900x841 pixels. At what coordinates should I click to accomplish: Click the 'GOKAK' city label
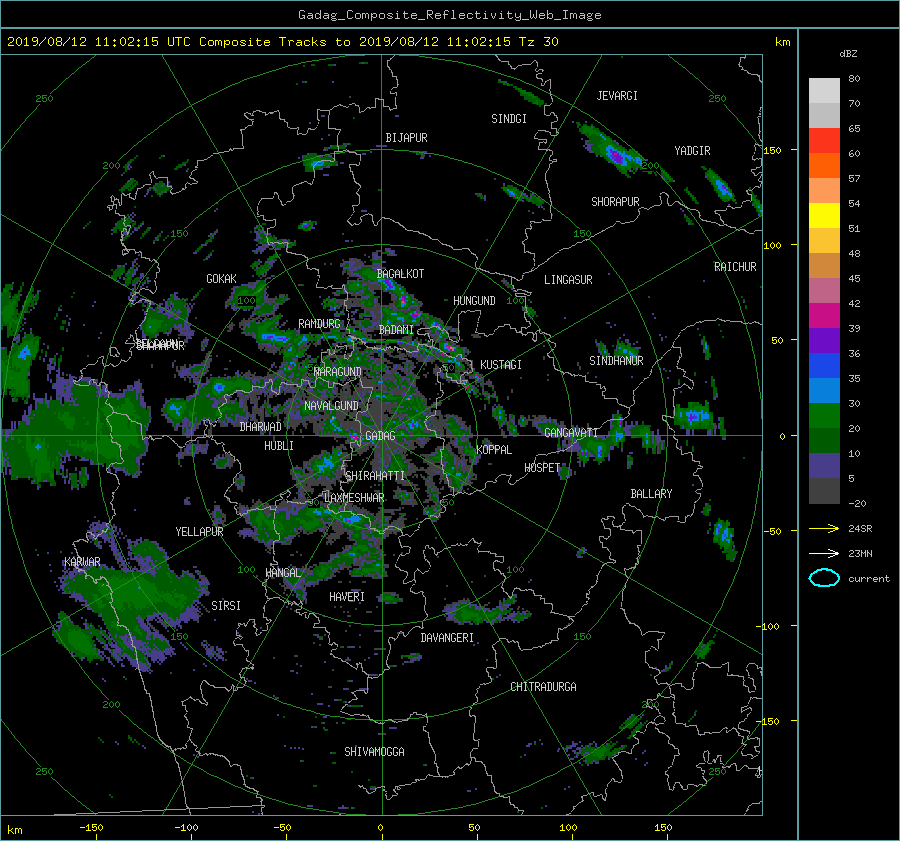pyautogui.click(x=222, y=279)
